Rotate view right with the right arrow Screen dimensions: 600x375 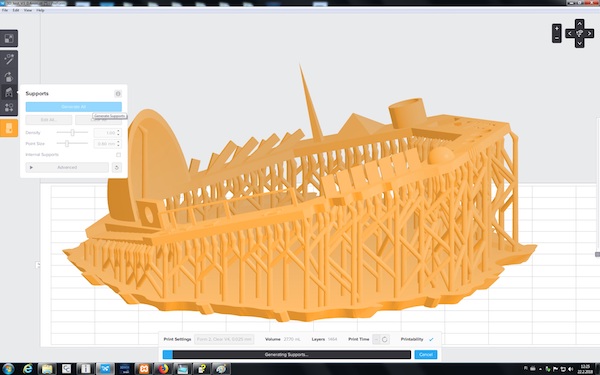point(589,34)
